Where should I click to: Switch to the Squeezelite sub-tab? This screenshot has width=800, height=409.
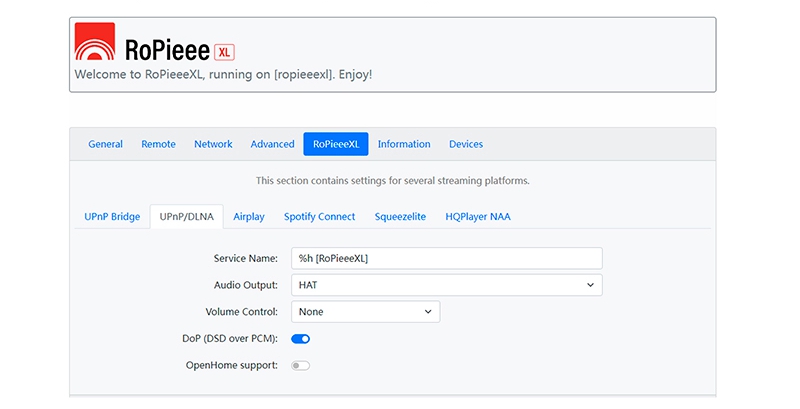pyautogui.click(x=400, y=216)
